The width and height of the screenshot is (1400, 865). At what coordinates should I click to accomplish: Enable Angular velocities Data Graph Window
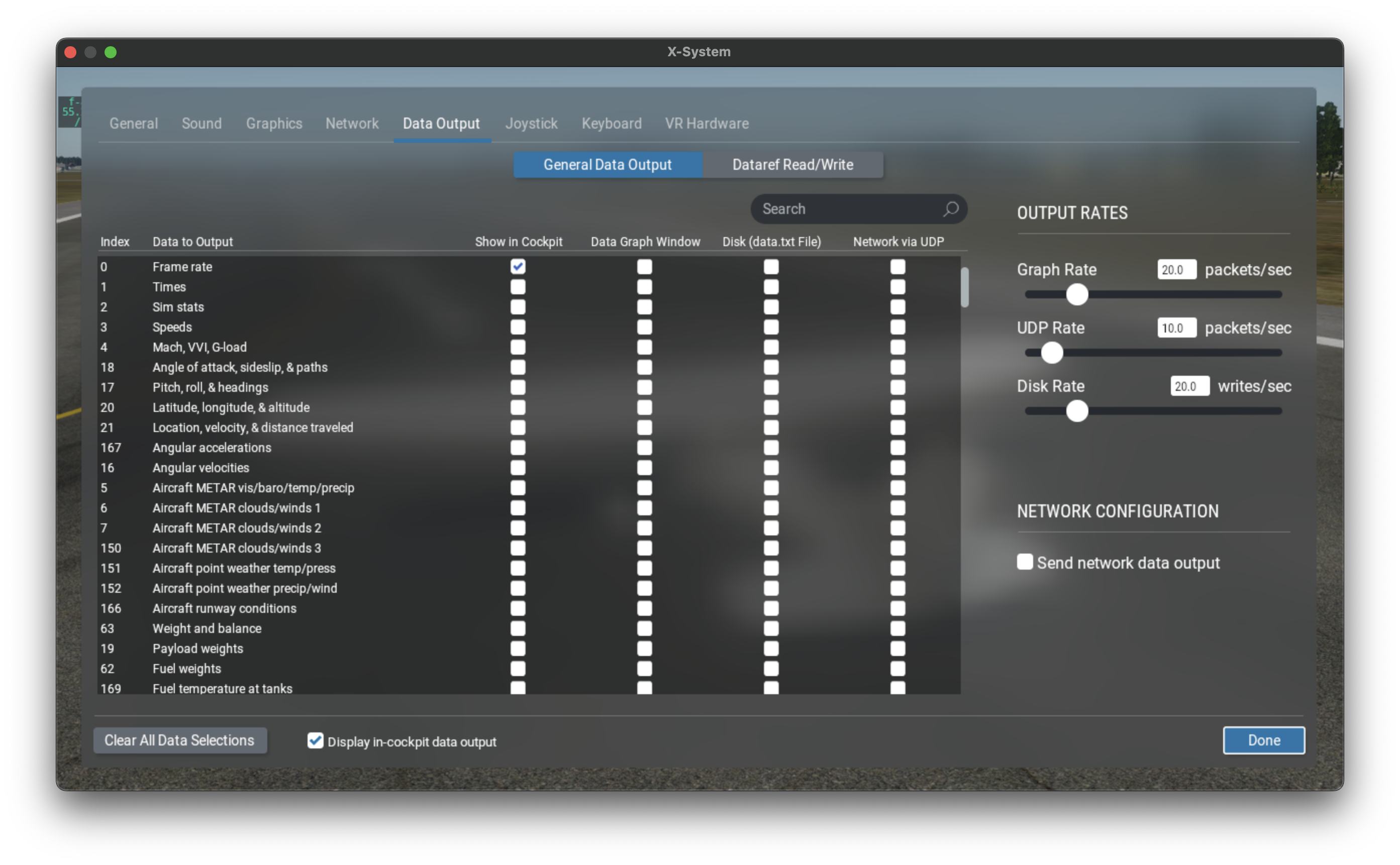click(x=644, y=467)
